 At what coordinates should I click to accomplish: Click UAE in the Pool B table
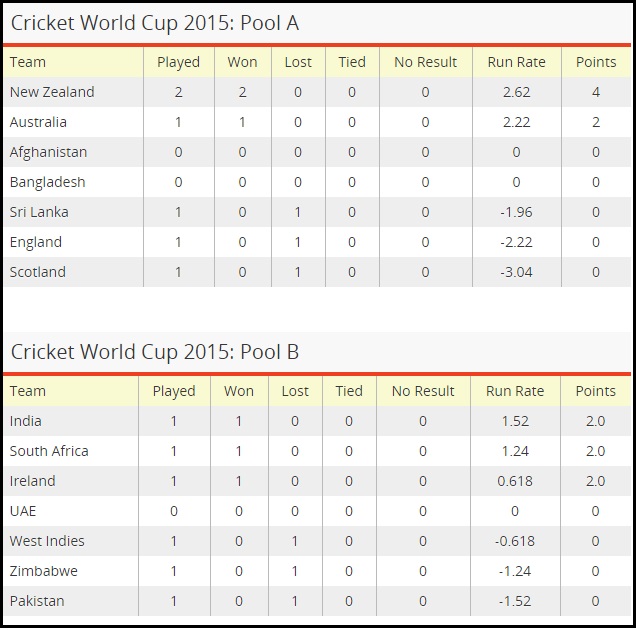[23, 511]
